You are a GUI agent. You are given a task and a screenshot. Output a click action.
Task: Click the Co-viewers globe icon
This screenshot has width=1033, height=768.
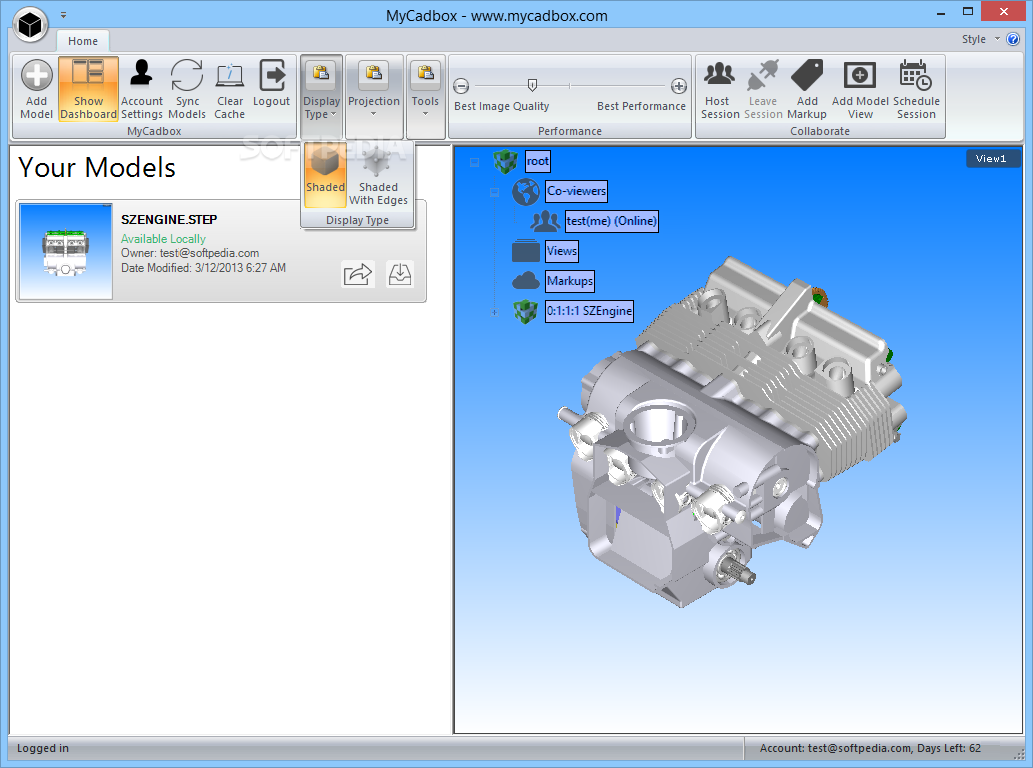[526, 192]
